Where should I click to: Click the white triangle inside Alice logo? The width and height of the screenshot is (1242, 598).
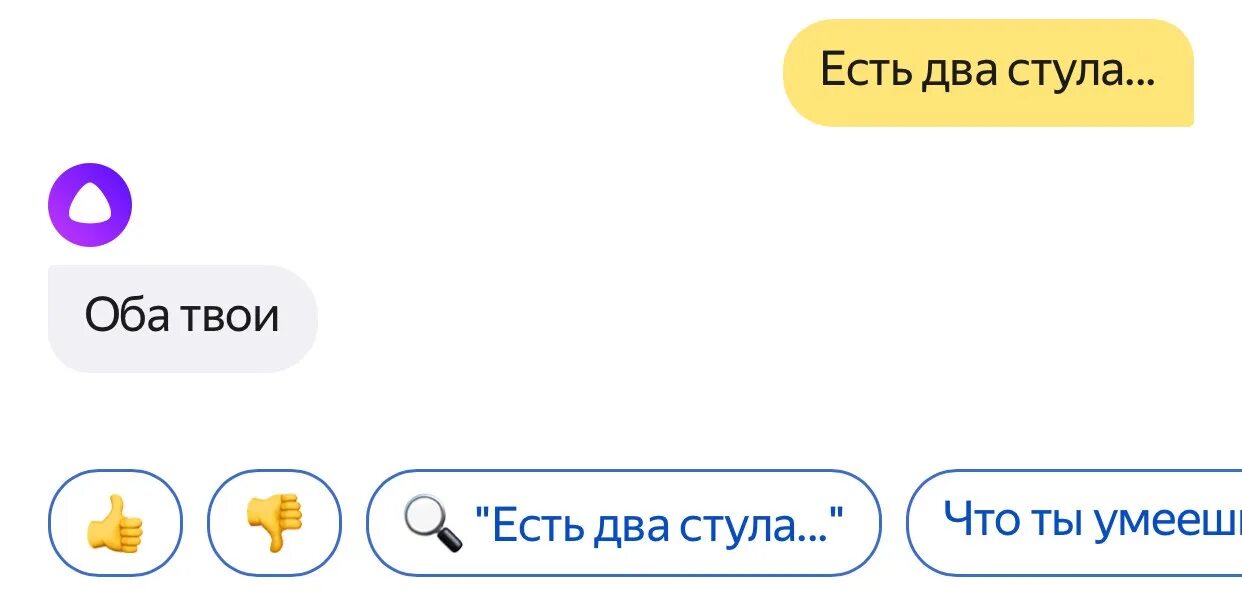tap(90, 208)
